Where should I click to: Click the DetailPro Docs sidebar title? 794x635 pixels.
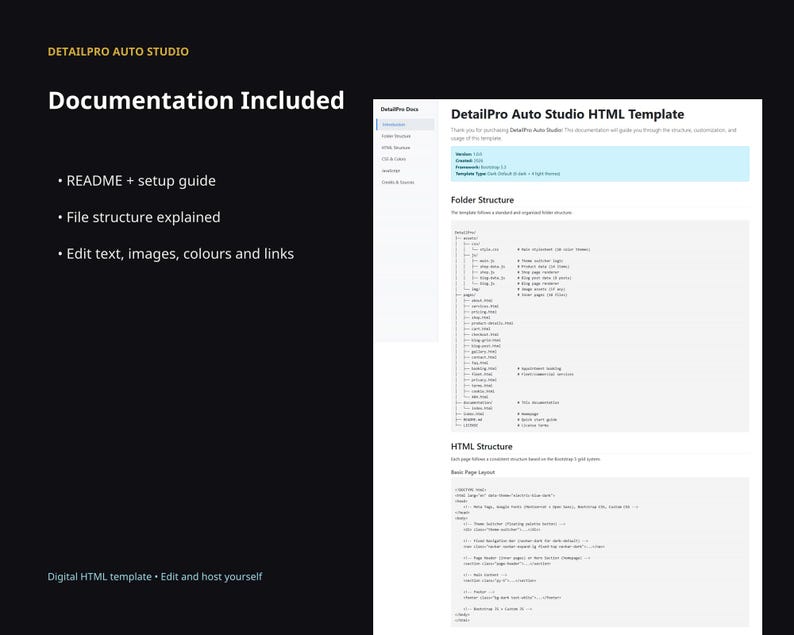(x=400, y=109)
